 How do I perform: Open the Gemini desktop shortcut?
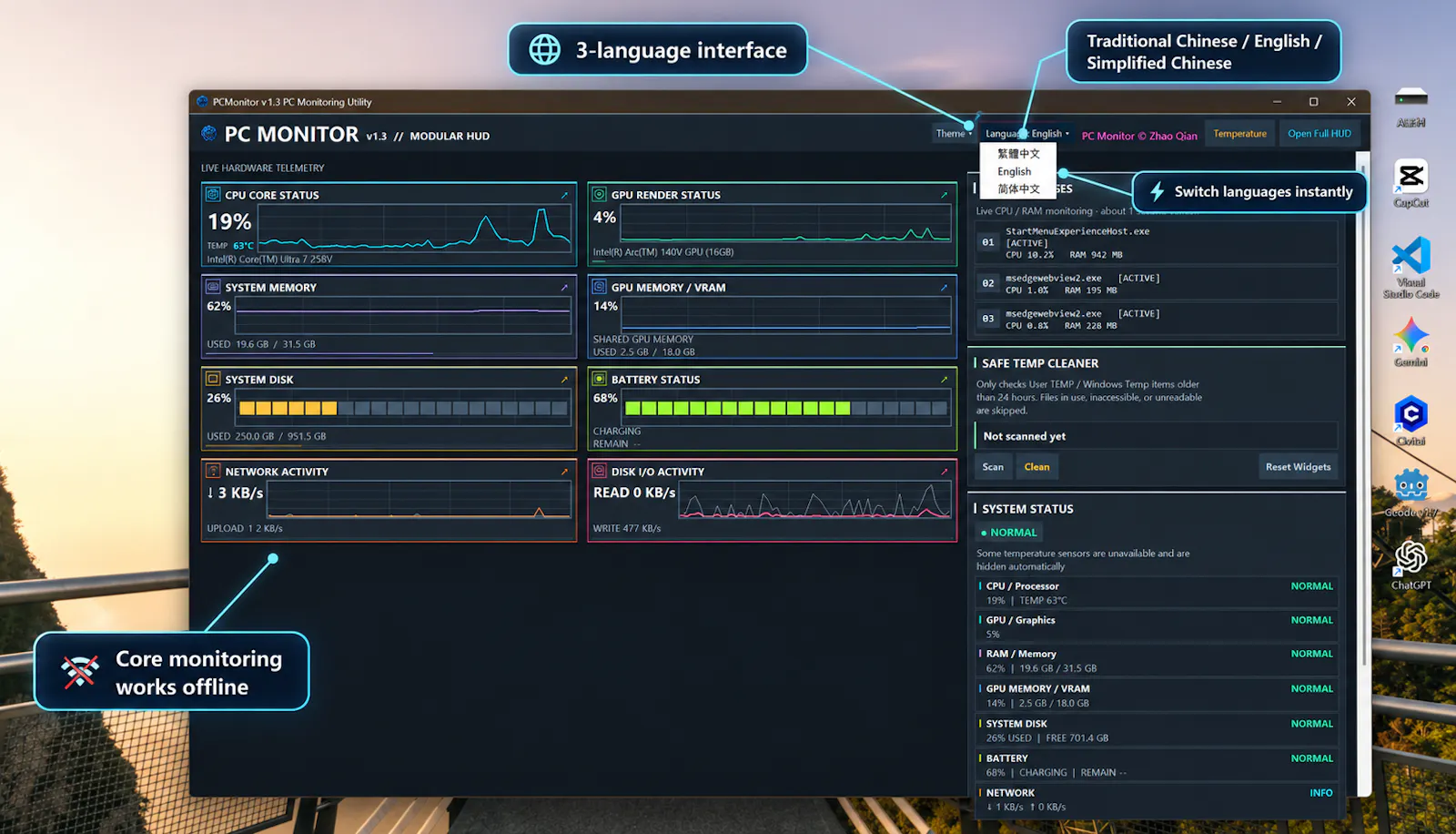pos(1411,341)
